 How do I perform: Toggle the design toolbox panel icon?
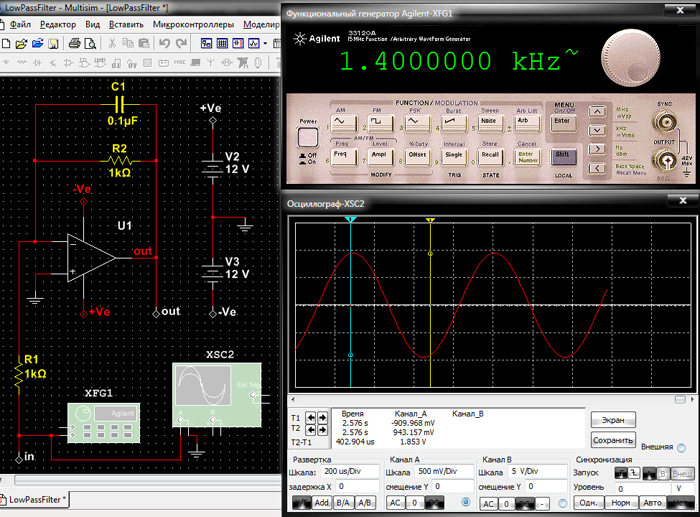(x=206, y=43)
